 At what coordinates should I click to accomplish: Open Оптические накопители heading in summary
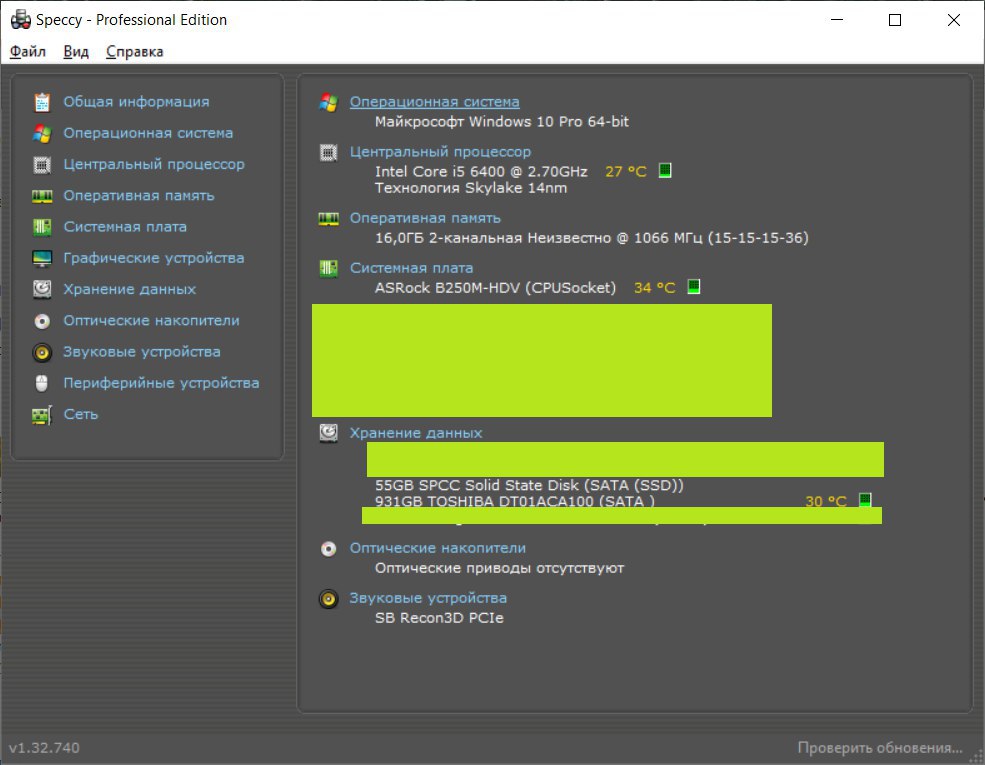pos(438,548)
